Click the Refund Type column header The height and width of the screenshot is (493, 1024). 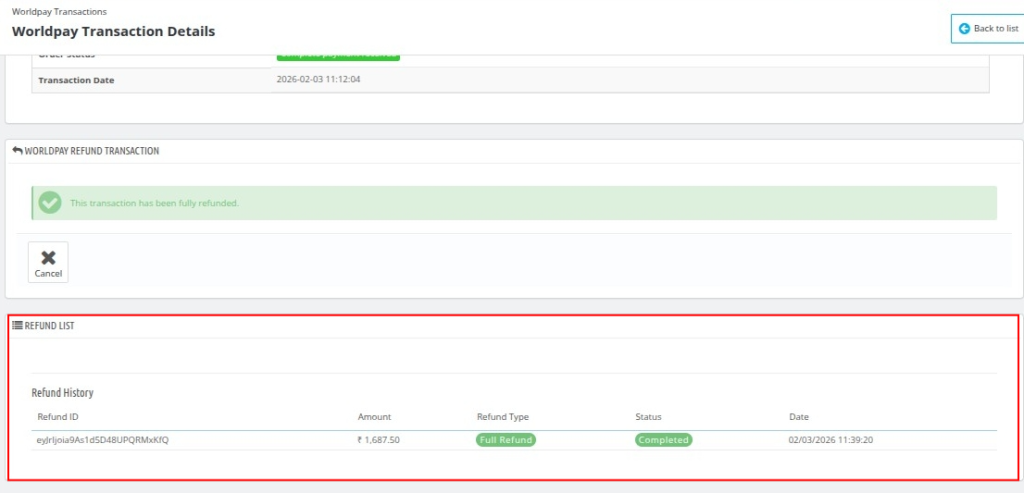click(x=503, y=417)
